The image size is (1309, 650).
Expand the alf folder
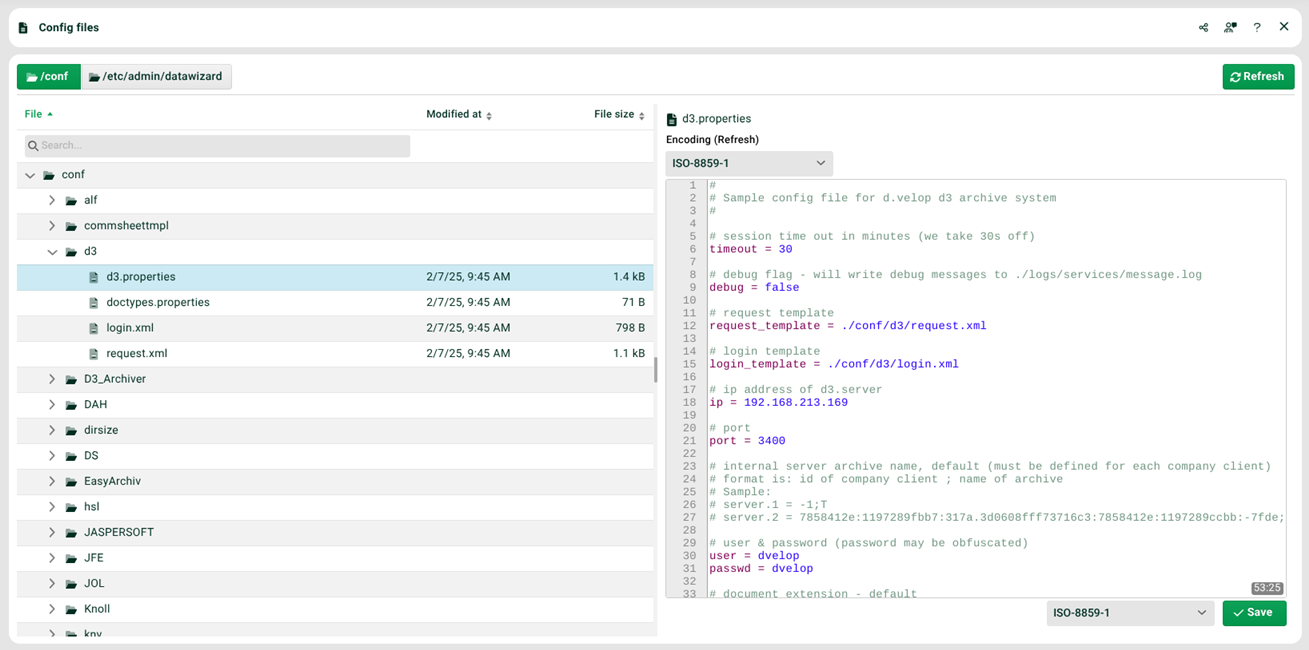52,200
